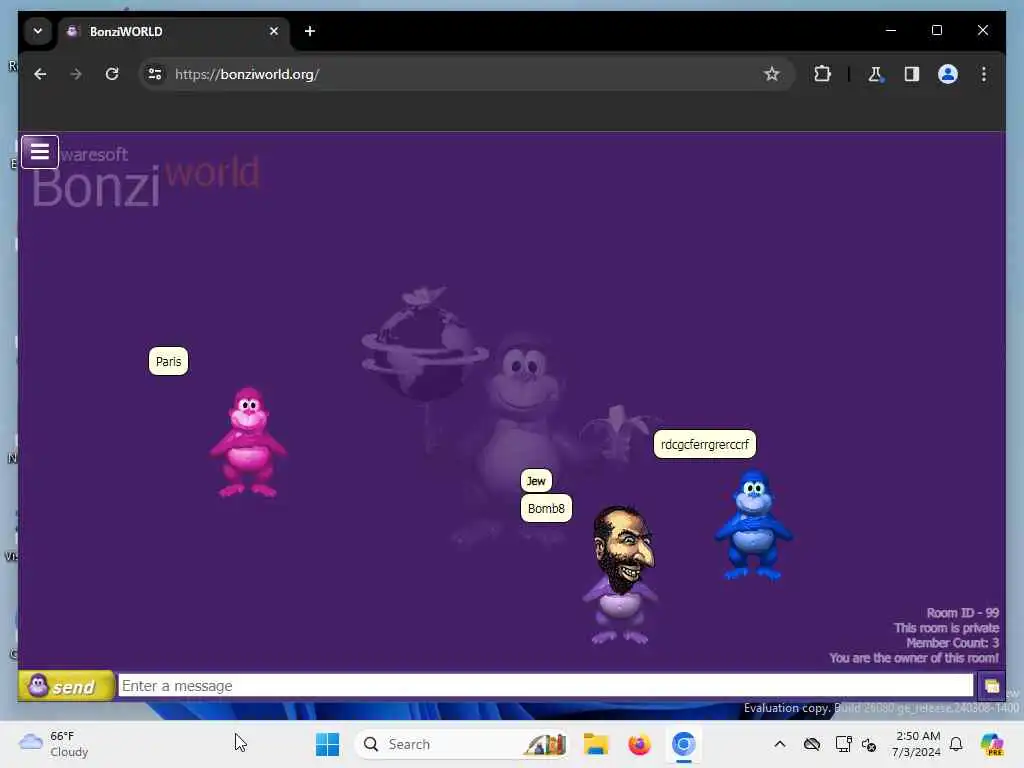Close the BonziWORLD tab
Image resolution: width=1024 pixels, height=768 pixels.
[x=274, y=31]
